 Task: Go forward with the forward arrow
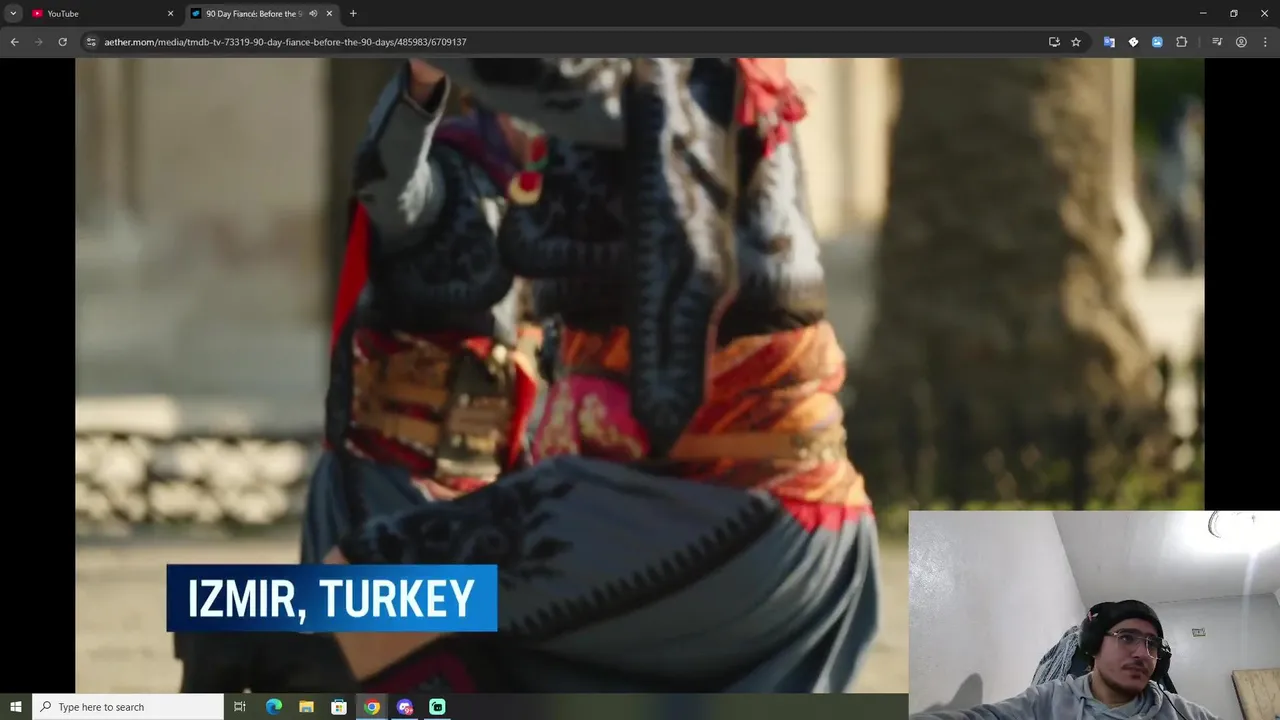[38, 42]
